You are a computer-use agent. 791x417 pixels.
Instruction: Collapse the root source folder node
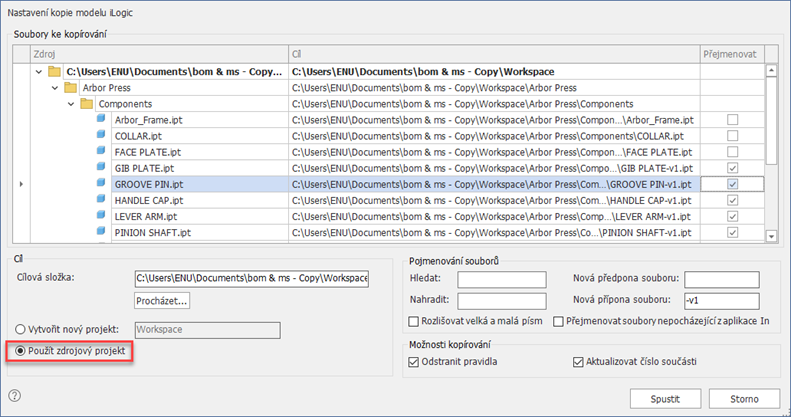pos(38,72)
